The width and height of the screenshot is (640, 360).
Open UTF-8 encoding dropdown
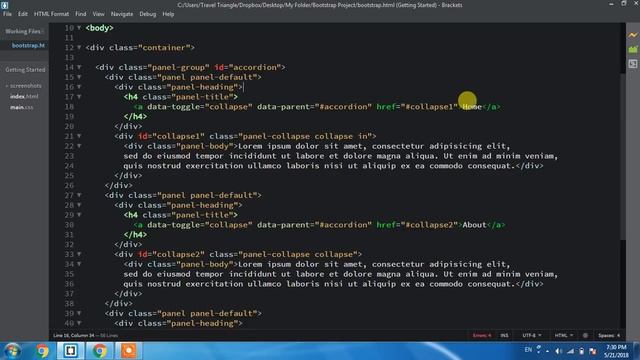(532, 336)
